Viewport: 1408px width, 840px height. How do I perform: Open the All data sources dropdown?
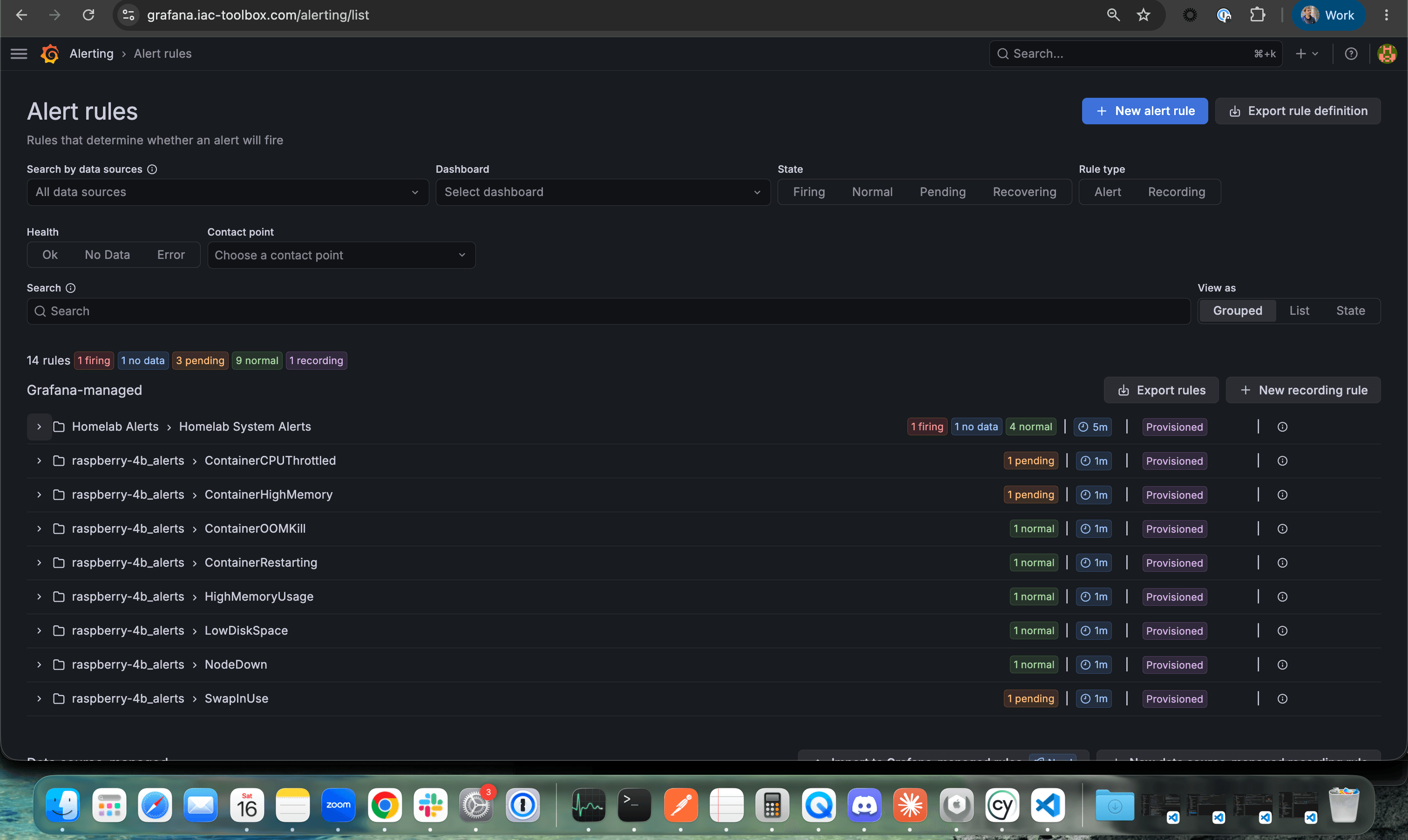point(228,192)
